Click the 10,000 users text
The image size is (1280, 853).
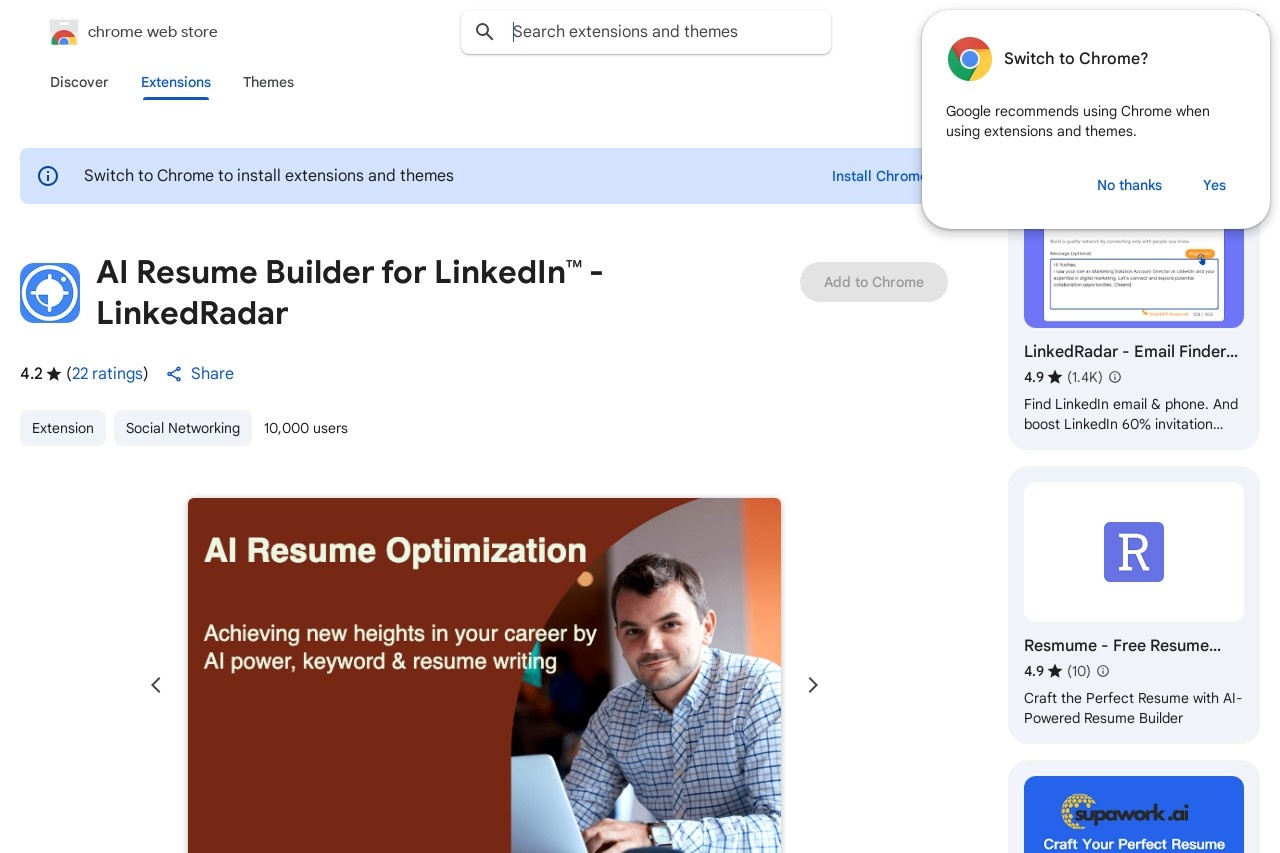point(306,428)
